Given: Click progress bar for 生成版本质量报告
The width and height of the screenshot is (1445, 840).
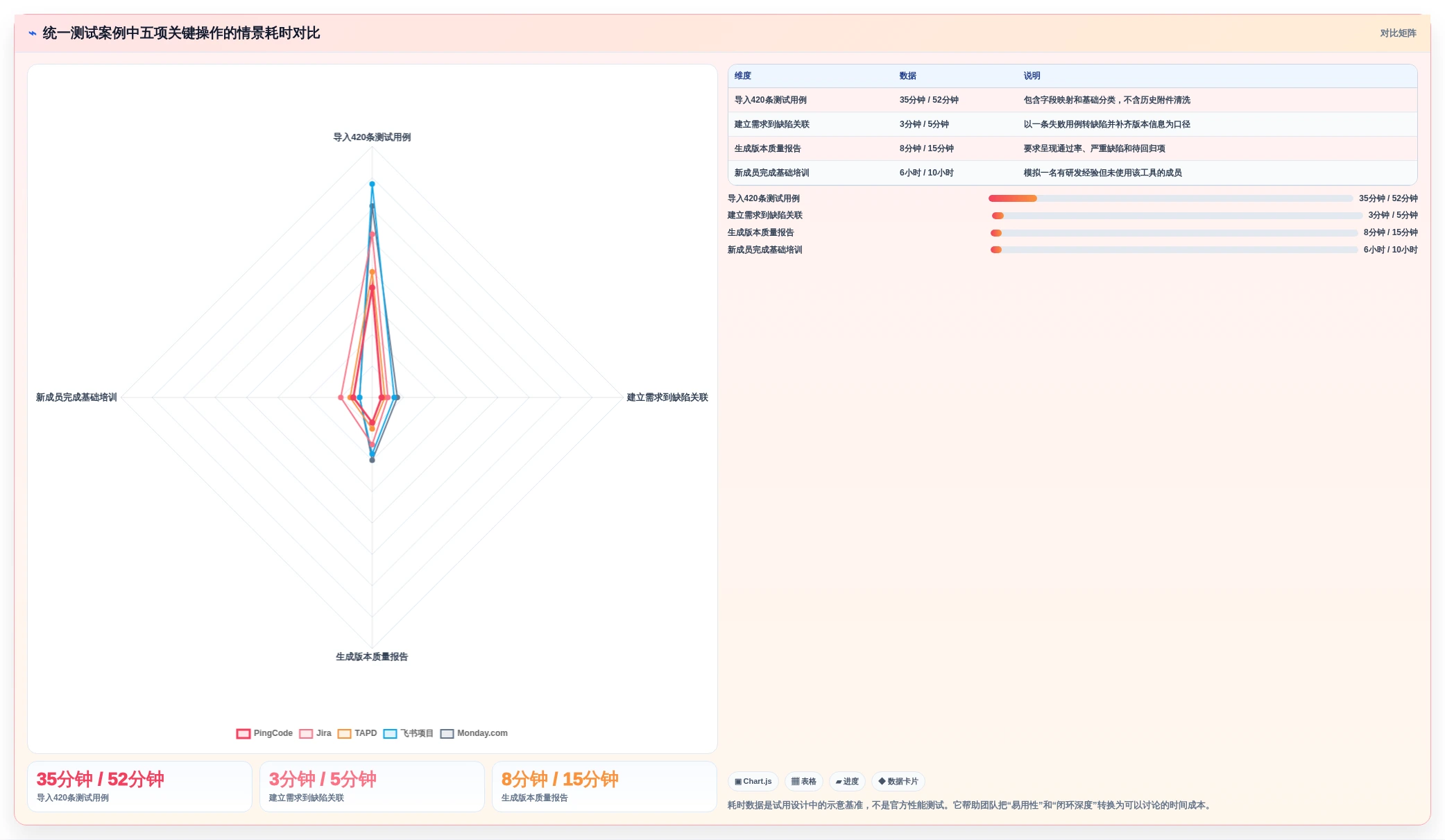Looking at the screenshot, I should click(x=1174, y=233).
